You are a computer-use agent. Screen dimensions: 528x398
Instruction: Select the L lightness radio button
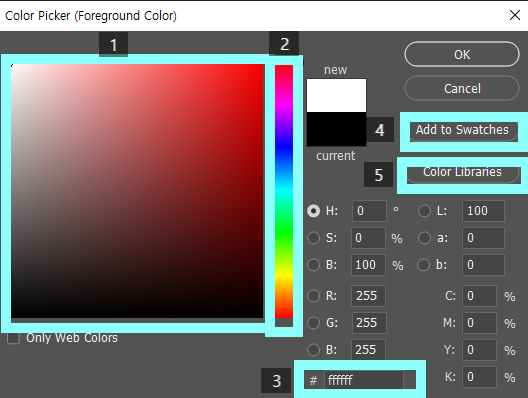click(424, 211)
